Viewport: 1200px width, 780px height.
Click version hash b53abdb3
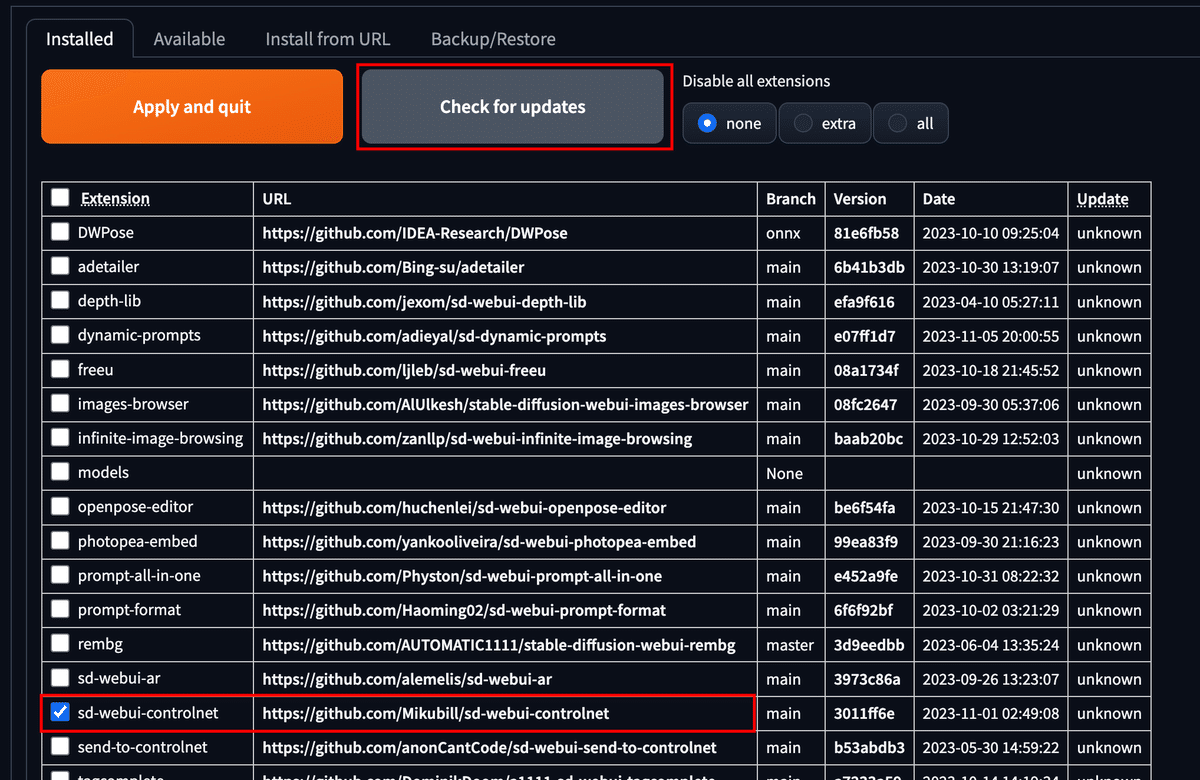coord(869,747)
